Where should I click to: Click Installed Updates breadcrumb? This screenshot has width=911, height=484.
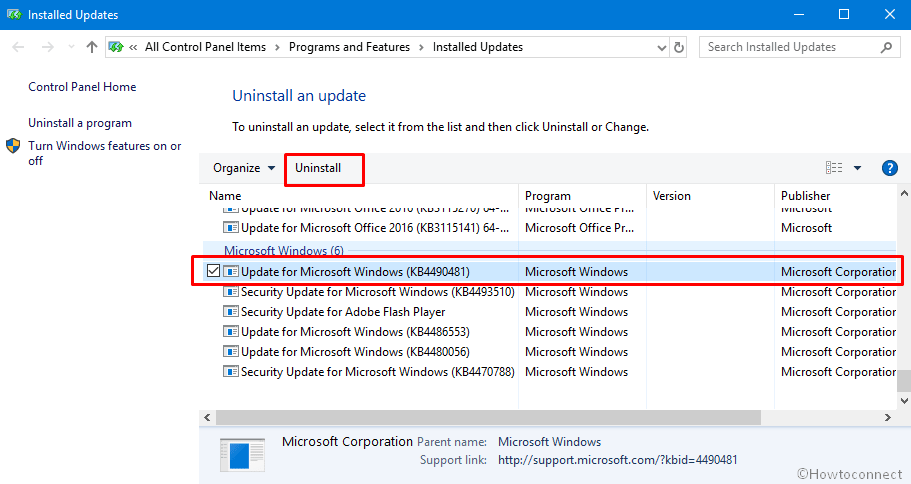click(x=478, y=47)
